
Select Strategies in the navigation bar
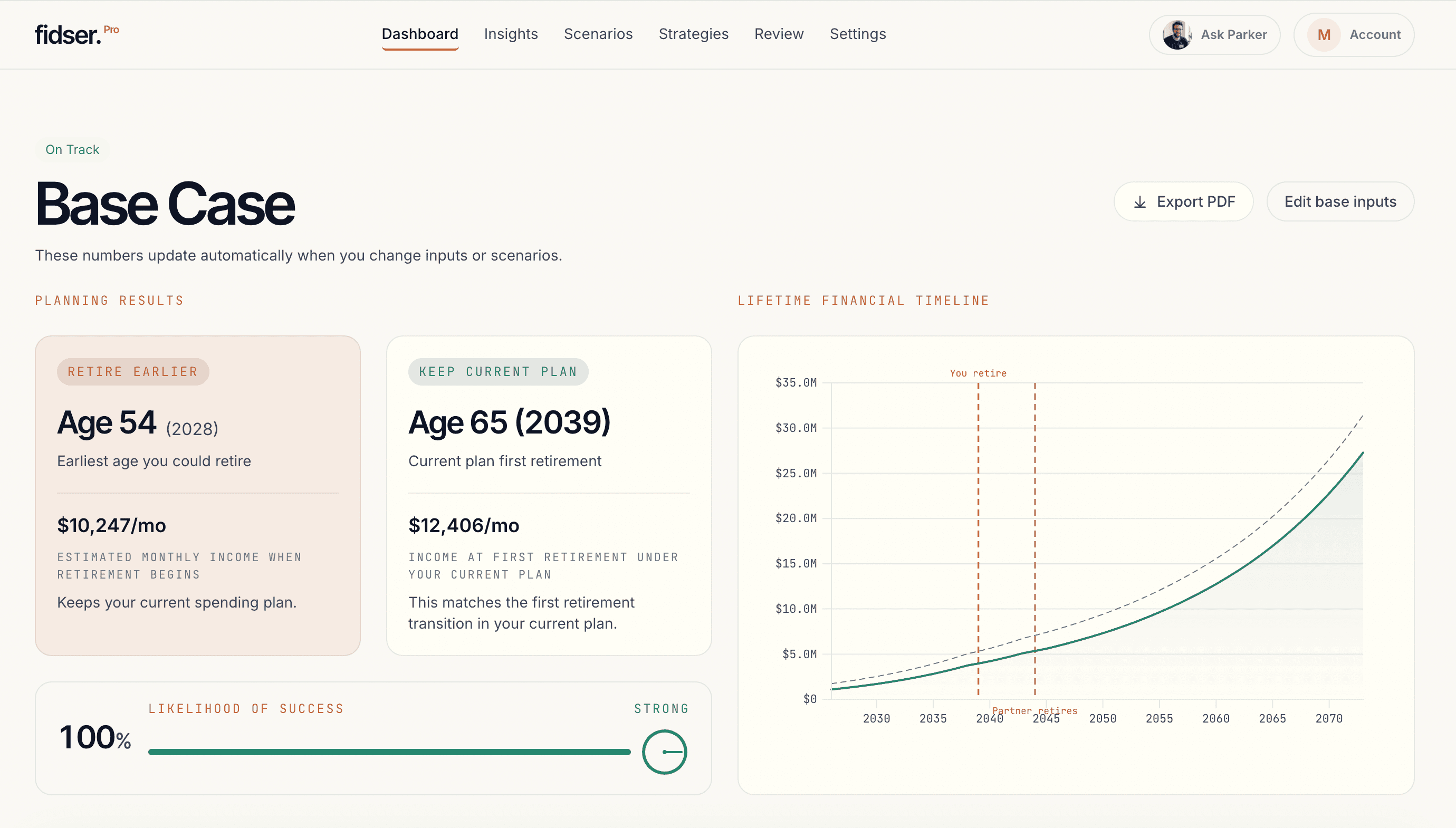click(x=693, y=34)
